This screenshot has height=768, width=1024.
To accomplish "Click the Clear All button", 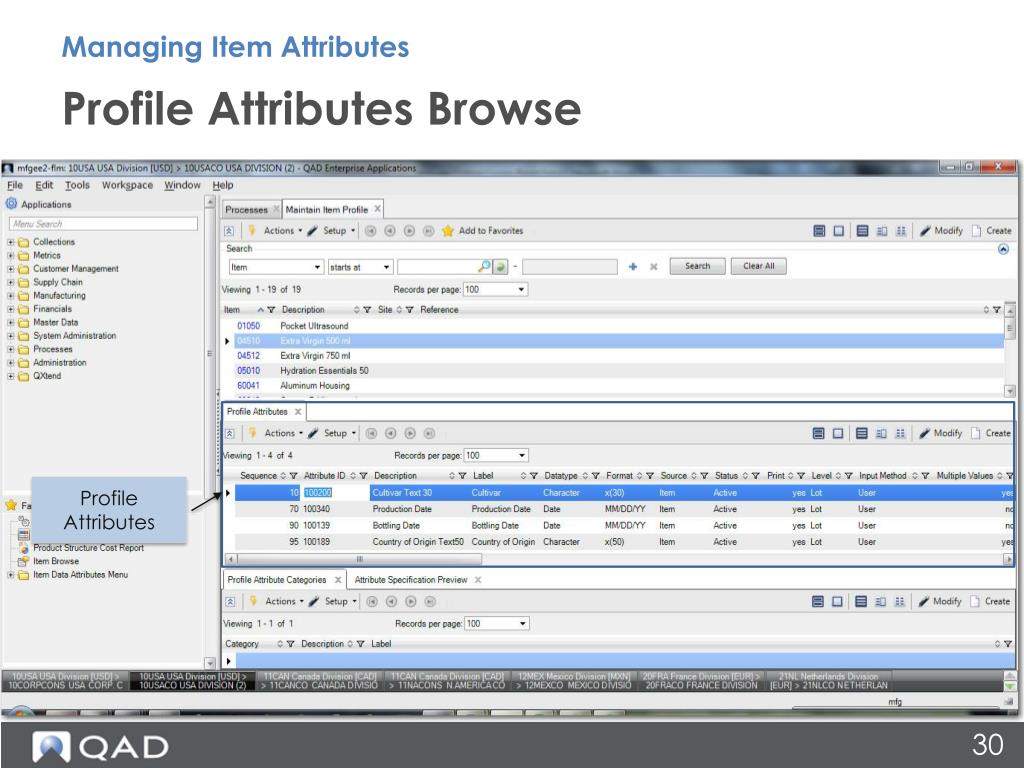I will [x=758, y=266].
